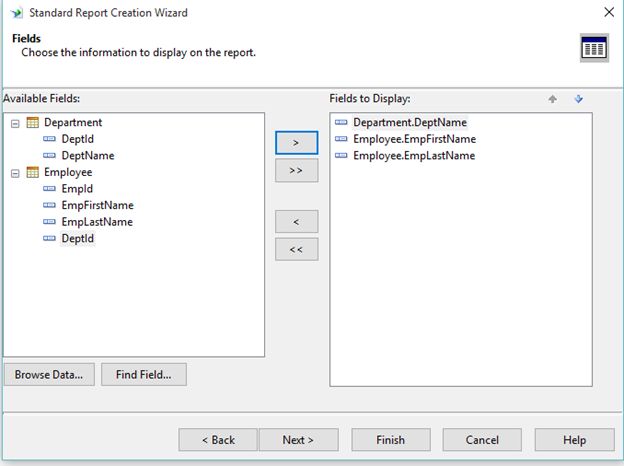Screen dimensions: 624x466
Task: Collapse the Employee table node
Action: 15,174
